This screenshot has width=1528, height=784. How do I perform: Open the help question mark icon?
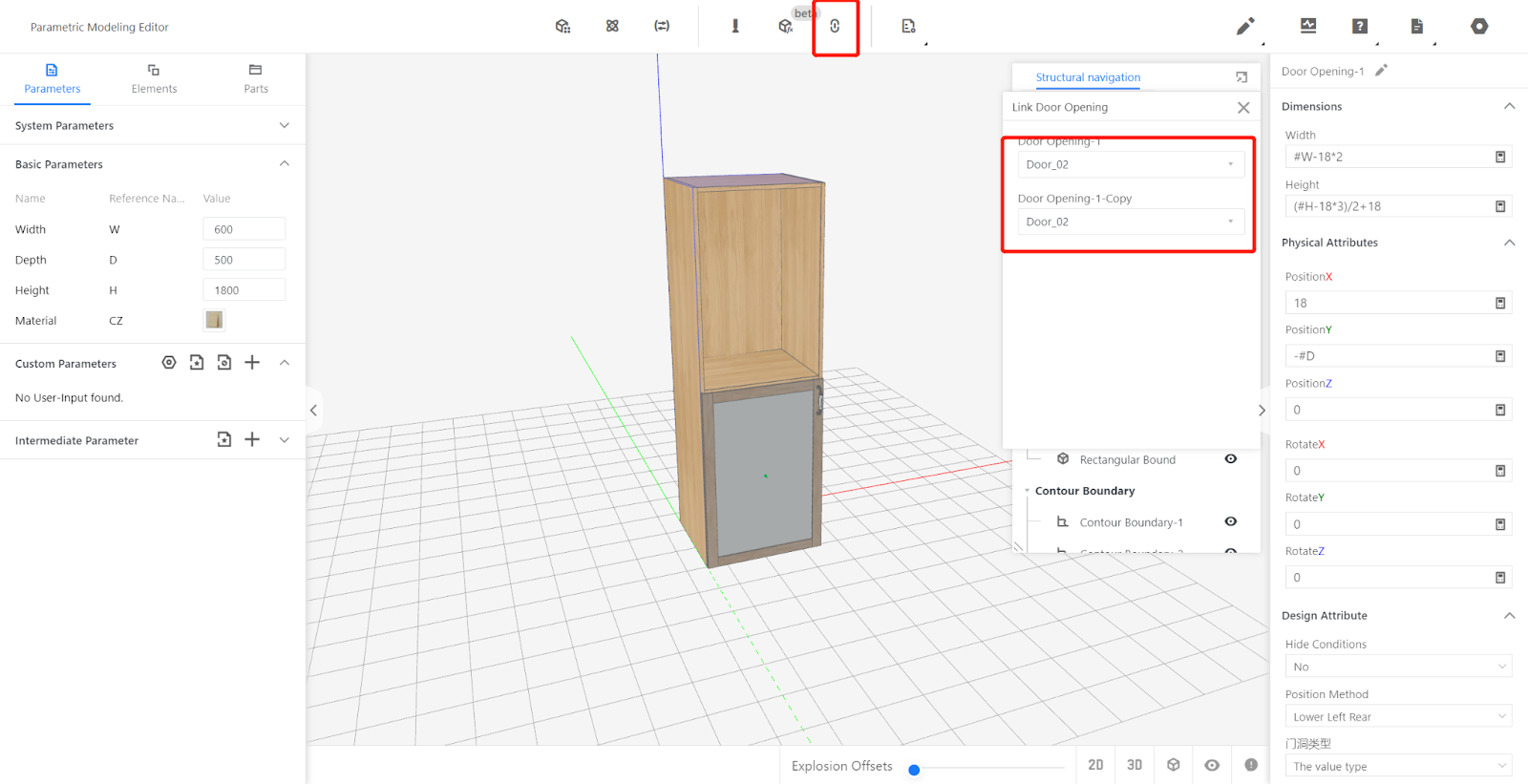click(1359, 27)
